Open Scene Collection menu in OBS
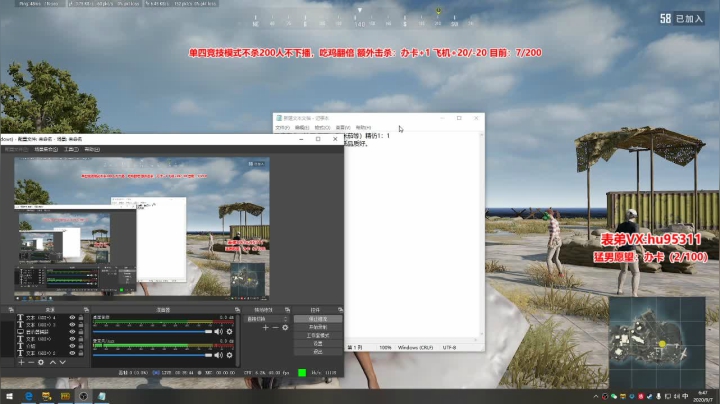Viewport: 720px width, 404px height. [x=46, y=149]
